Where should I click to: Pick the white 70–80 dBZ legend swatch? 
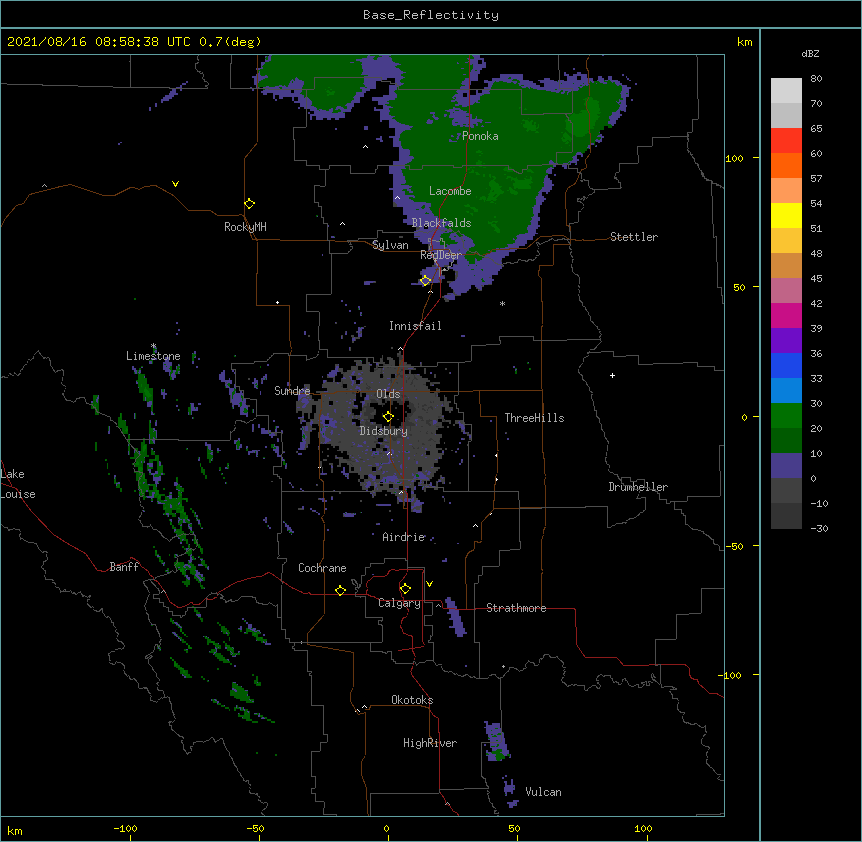(x=786, y=91)
